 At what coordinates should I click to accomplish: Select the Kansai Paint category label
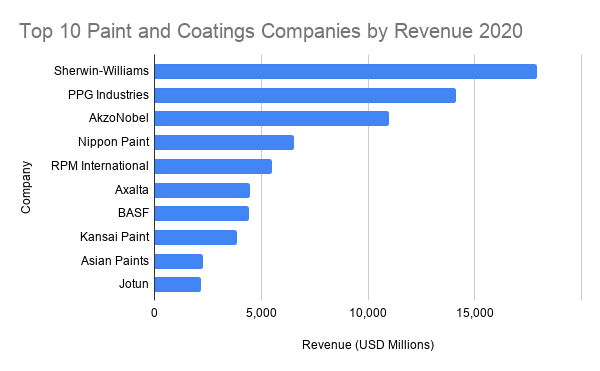pyautogui.click(x=114, y=237)
